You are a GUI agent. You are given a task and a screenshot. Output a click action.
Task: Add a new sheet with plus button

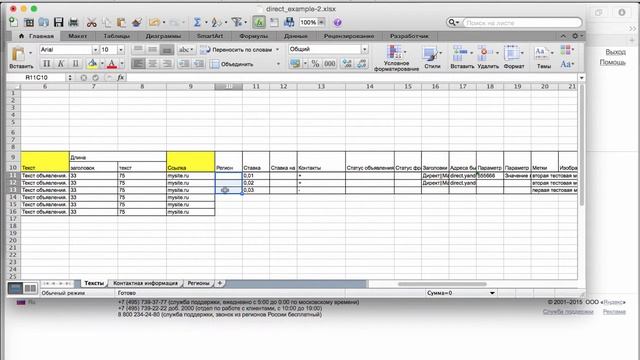coord(220,283)
